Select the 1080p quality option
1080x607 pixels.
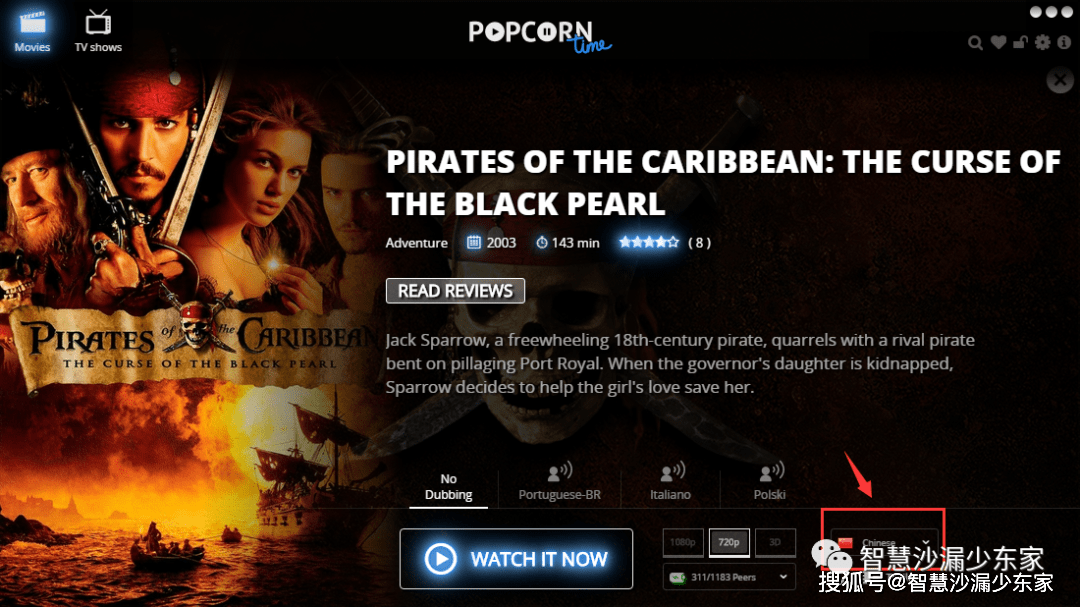[x=683, y=542]
